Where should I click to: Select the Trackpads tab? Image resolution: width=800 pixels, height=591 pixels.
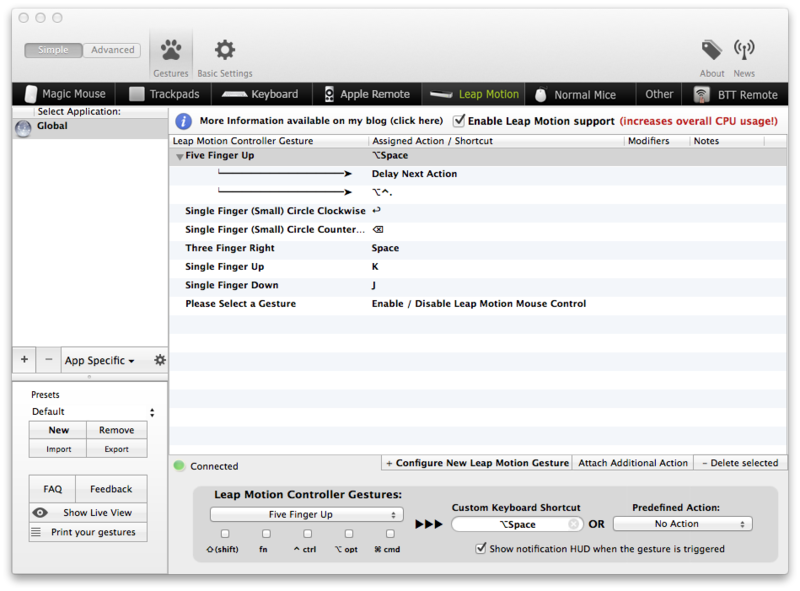tap(164, 94)
